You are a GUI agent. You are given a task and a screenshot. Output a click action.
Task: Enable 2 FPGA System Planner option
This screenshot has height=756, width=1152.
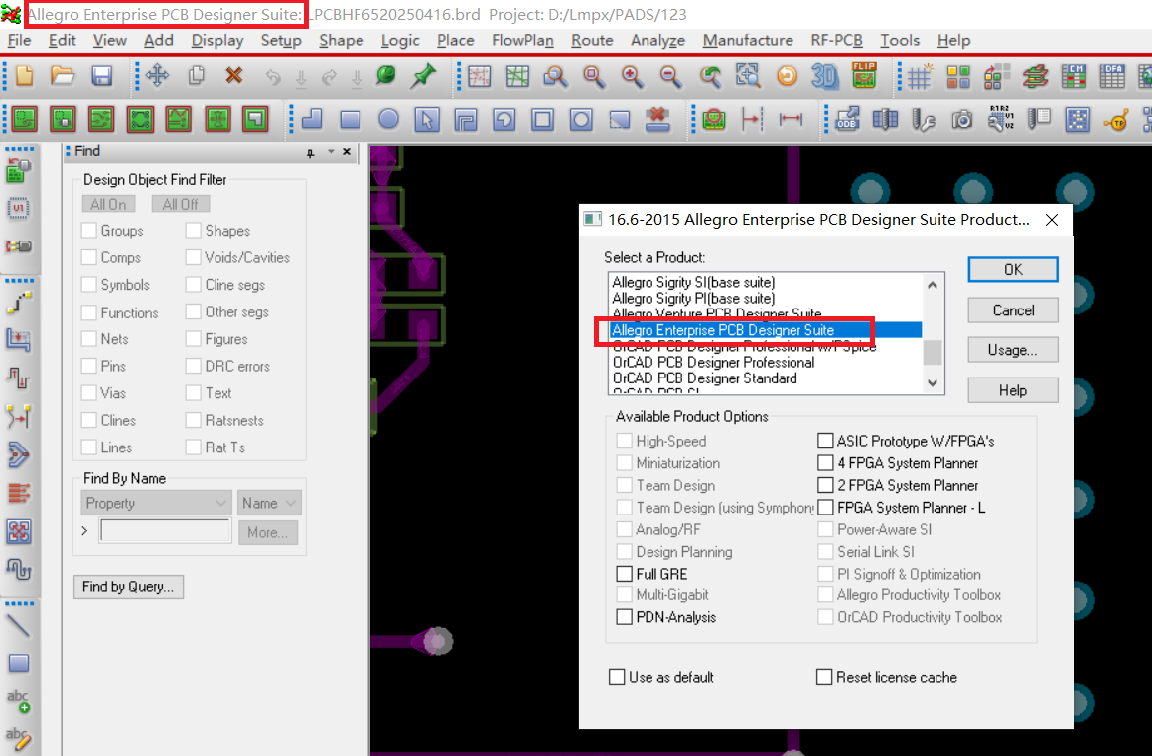click(x=825, y=486)
